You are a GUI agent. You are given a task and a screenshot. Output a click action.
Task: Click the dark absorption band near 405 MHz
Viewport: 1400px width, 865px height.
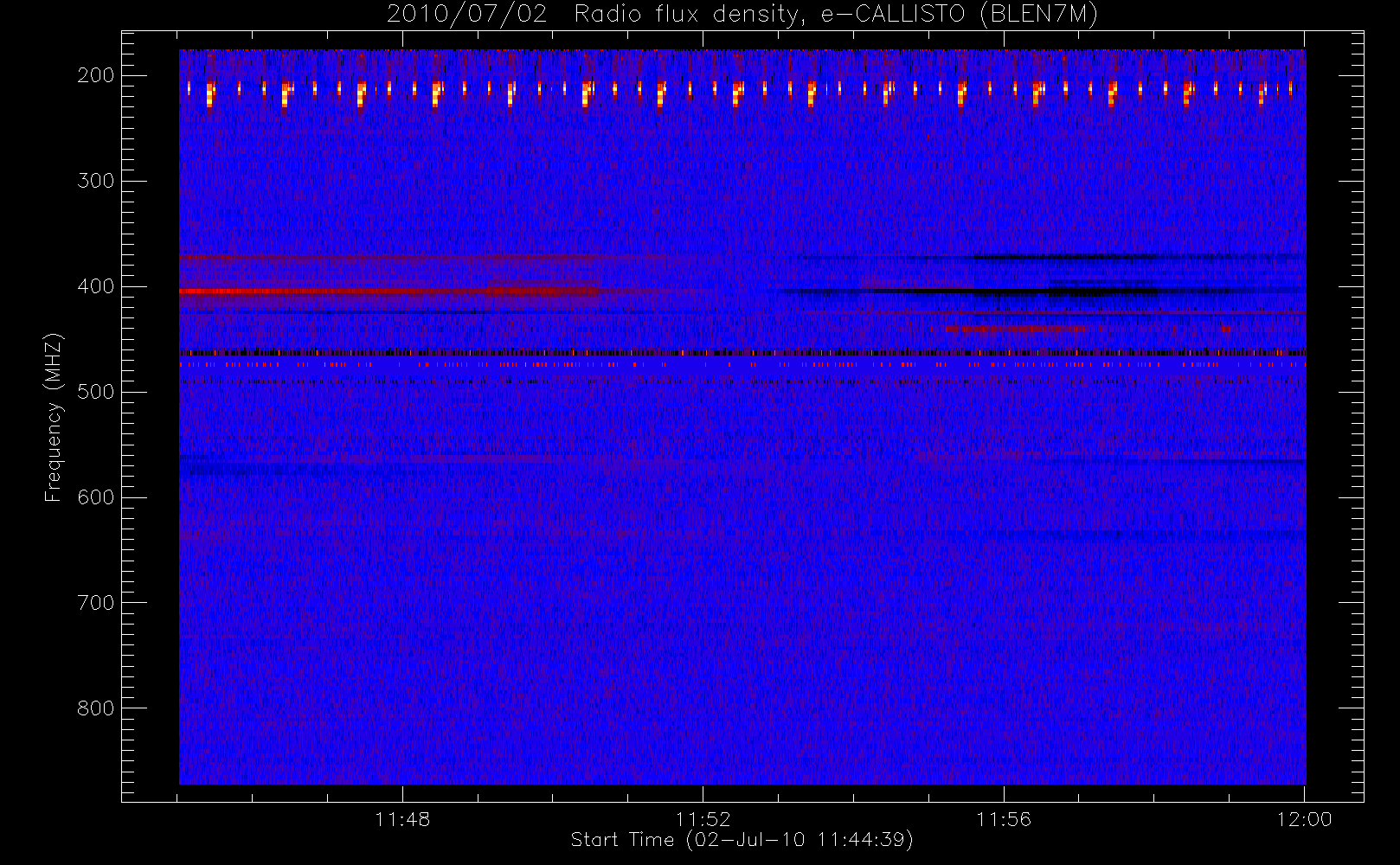(x=1038, y=292)
